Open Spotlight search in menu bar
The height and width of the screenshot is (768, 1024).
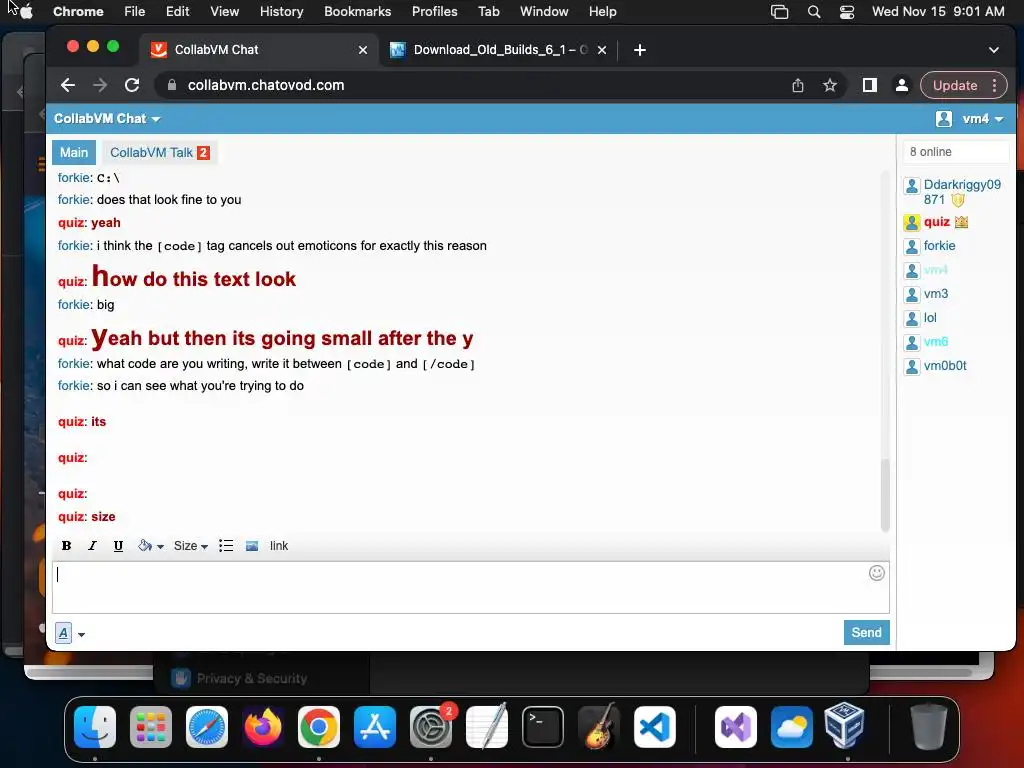coord(814,12)
